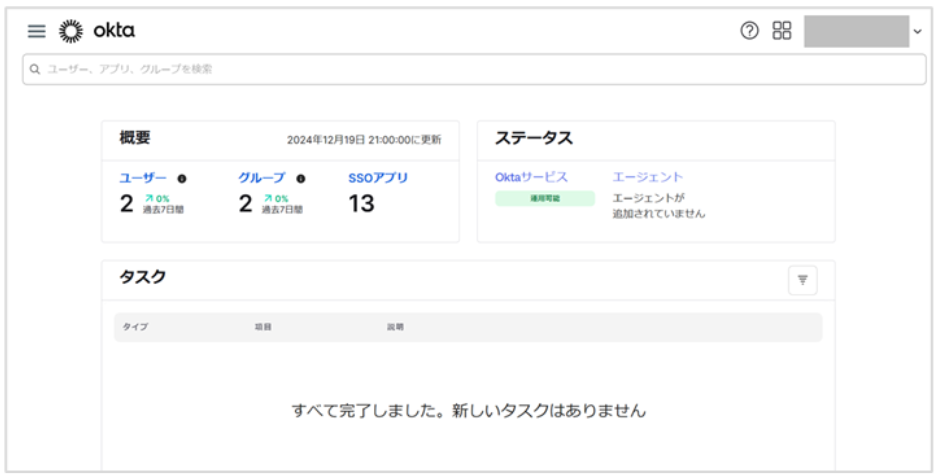Click the 項目 column header
Viewport: 934px width, 475px height.
pos(263,327)
